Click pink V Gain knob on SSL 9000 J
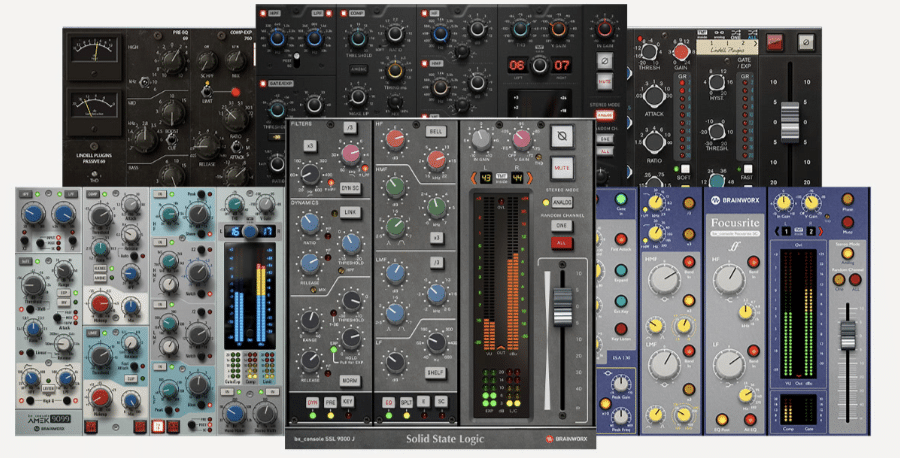 (x=521, y=138)
